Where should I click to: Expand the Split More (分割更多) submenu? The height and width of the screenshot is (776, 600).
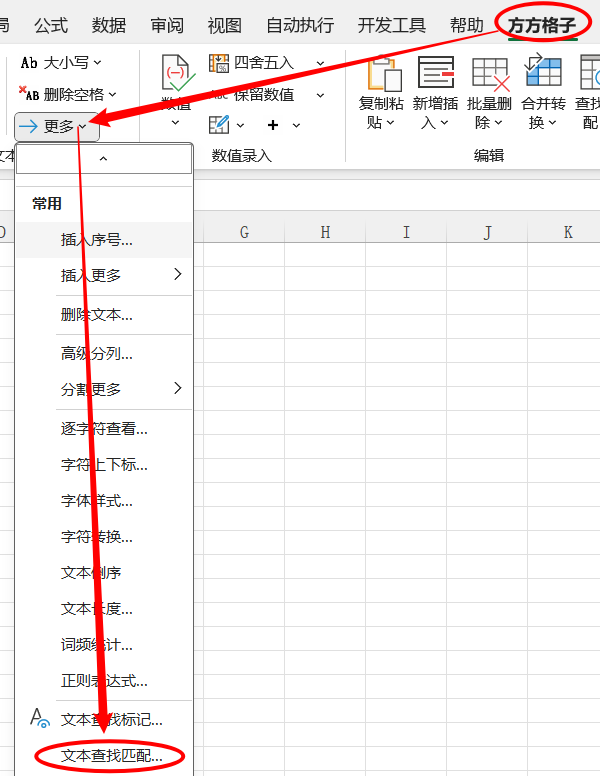(x=178, y=388)
